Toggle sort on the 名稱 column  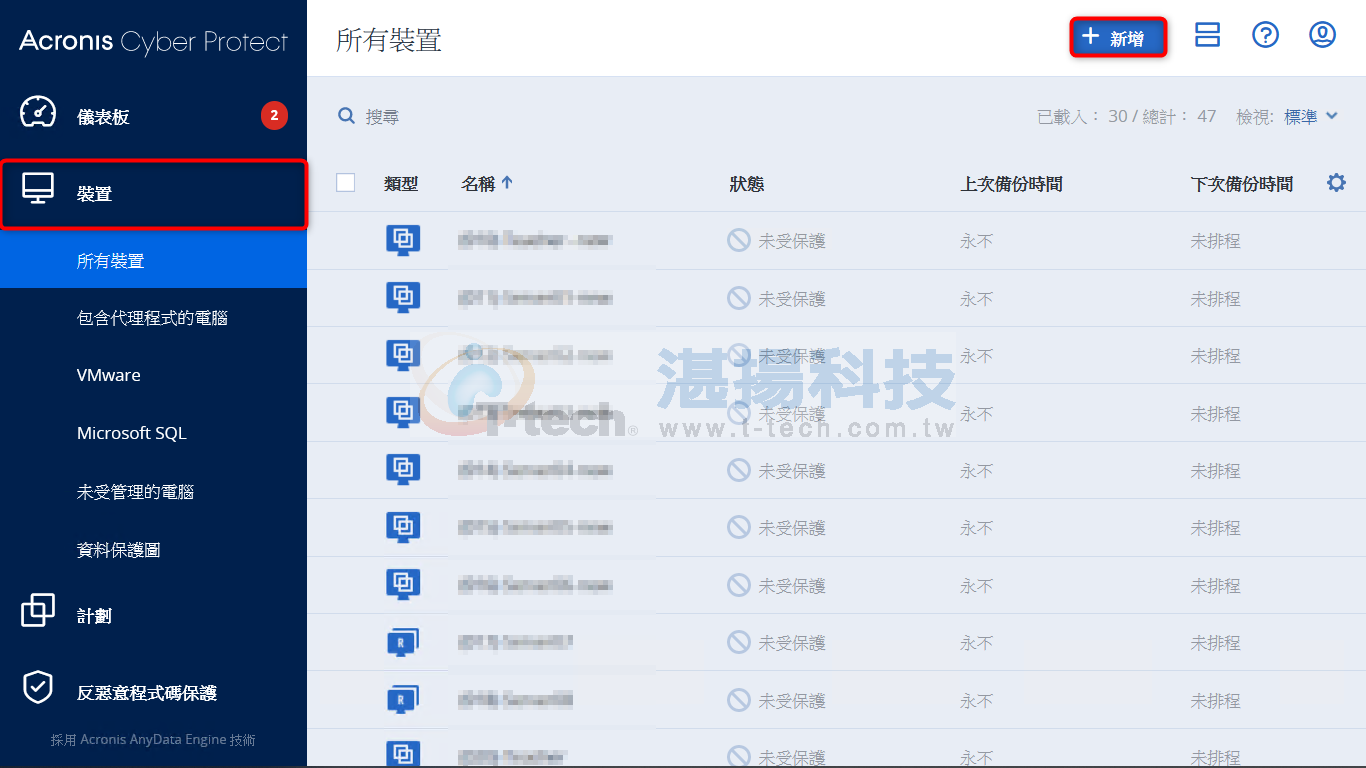pos(487,184)
